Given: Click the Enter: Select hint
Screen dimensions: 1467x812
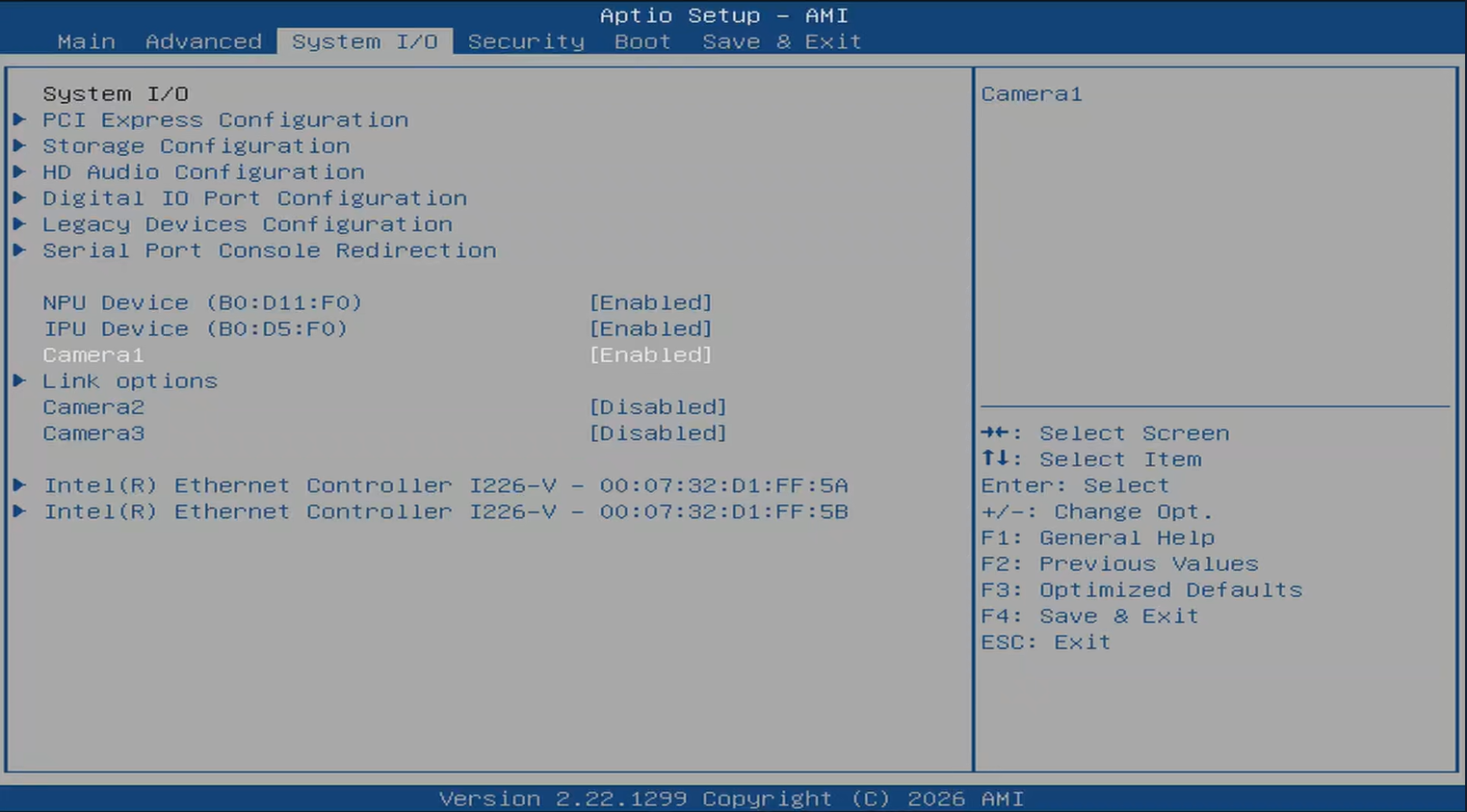Looking at the screenshot, I should 1075,485.
